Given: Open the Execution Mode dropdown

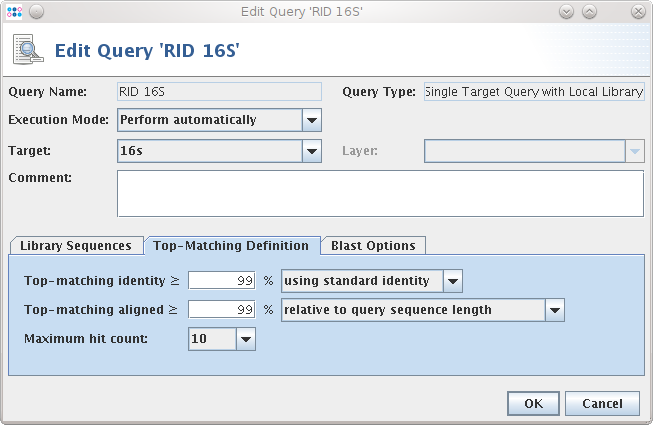Looking at the screenshot, I should click(312, 120).
